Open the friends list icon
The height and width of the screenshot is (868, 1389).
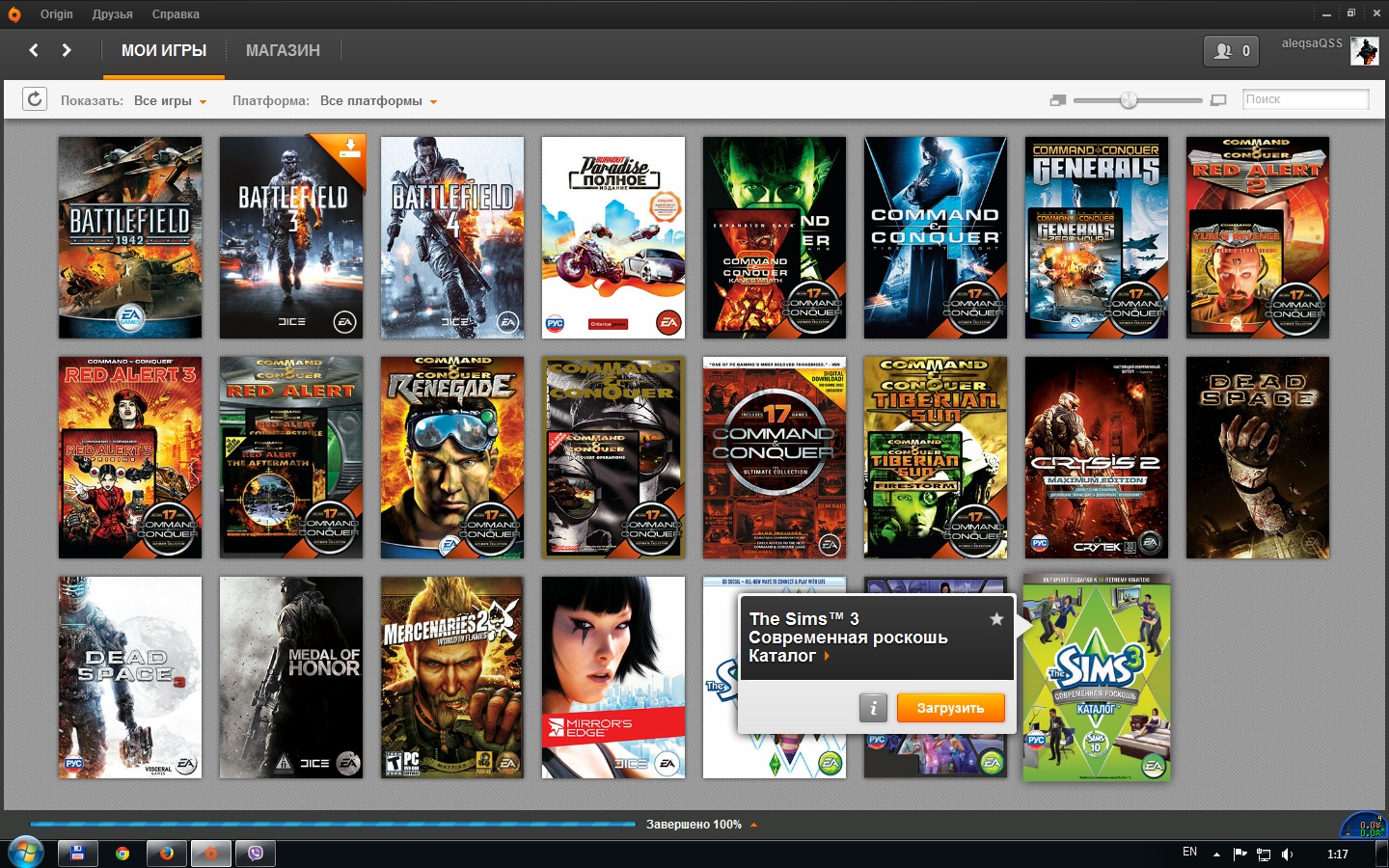1231,51
